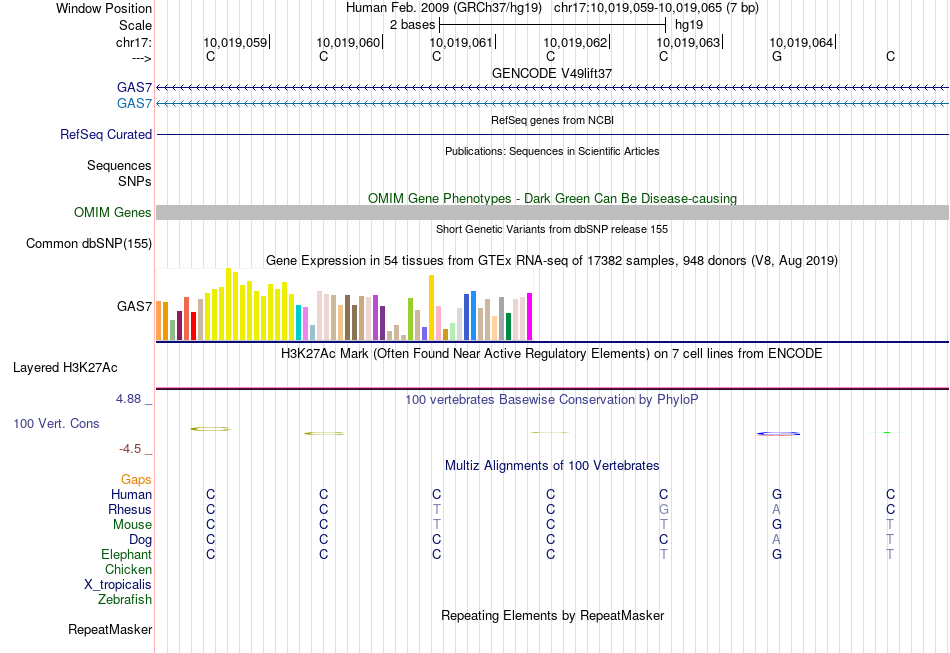The image size is (950, 653).
Task: Click position label 10,019,059 on the ruler
Action: point(235,42)
